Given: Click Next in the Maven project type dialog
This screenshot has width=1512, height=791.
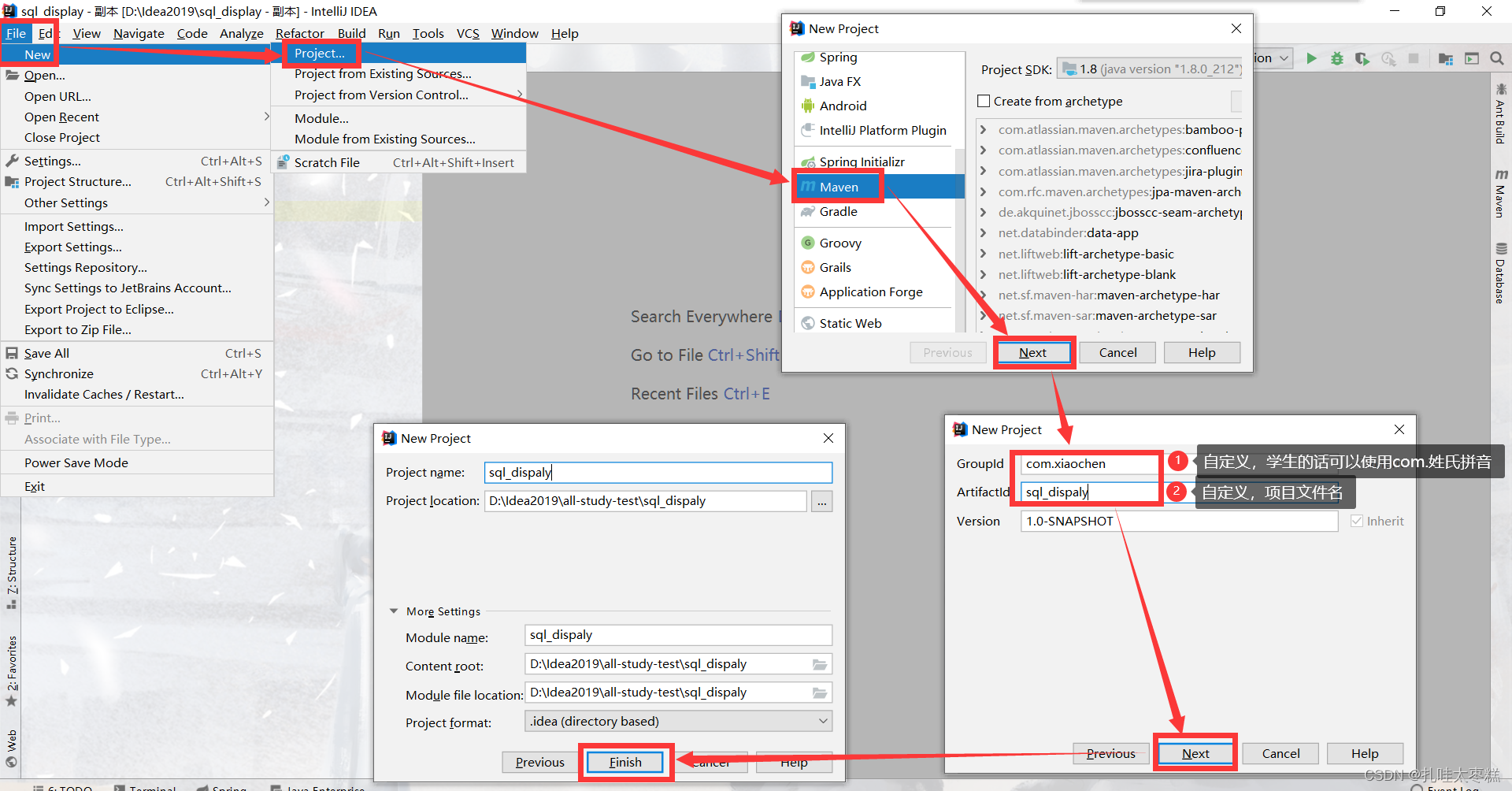Looking at the screenshot, I should point(1032,352).
